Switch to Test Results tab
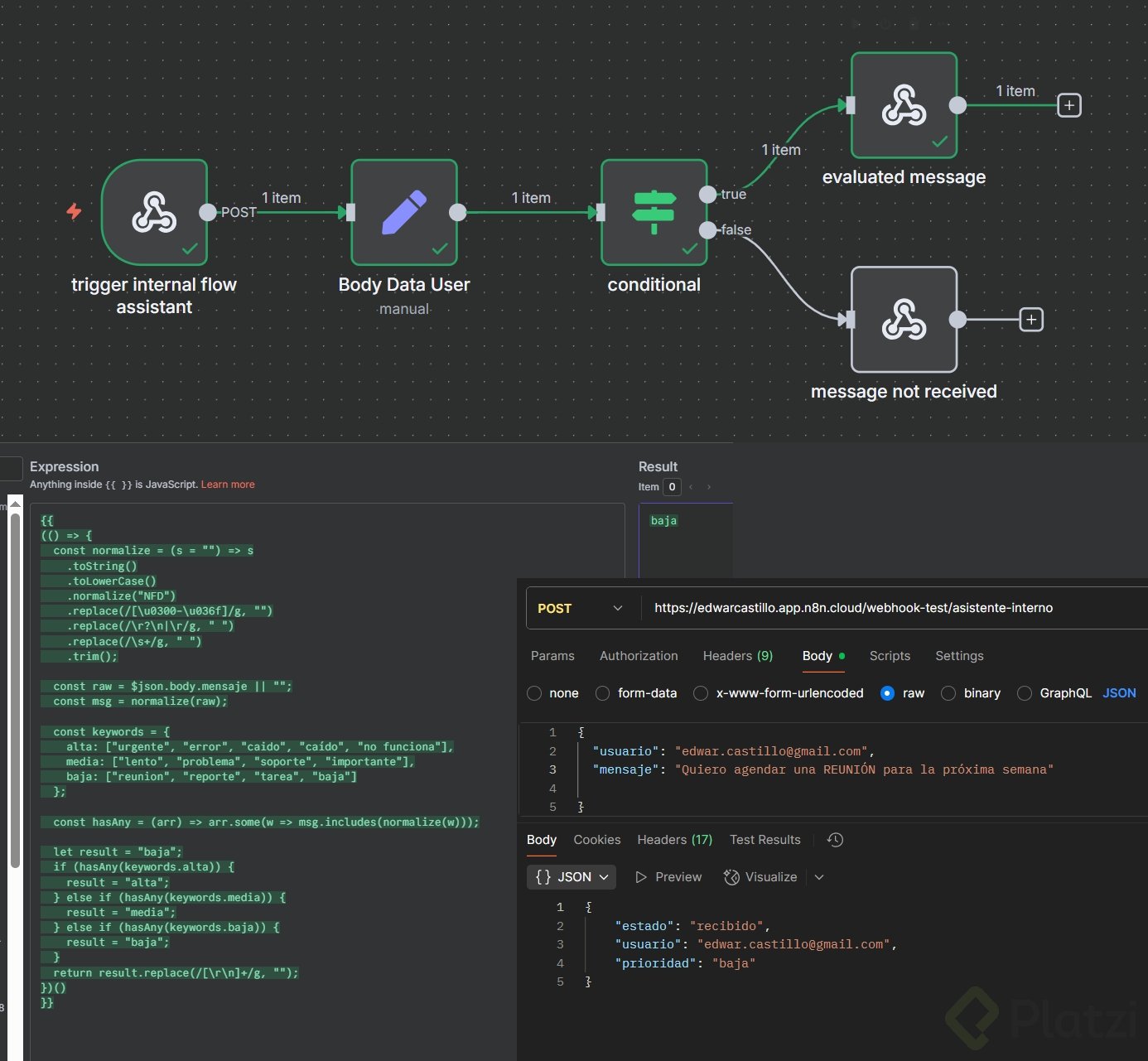This screenshot has height=1061, width=1148. (x=765, y=840)
